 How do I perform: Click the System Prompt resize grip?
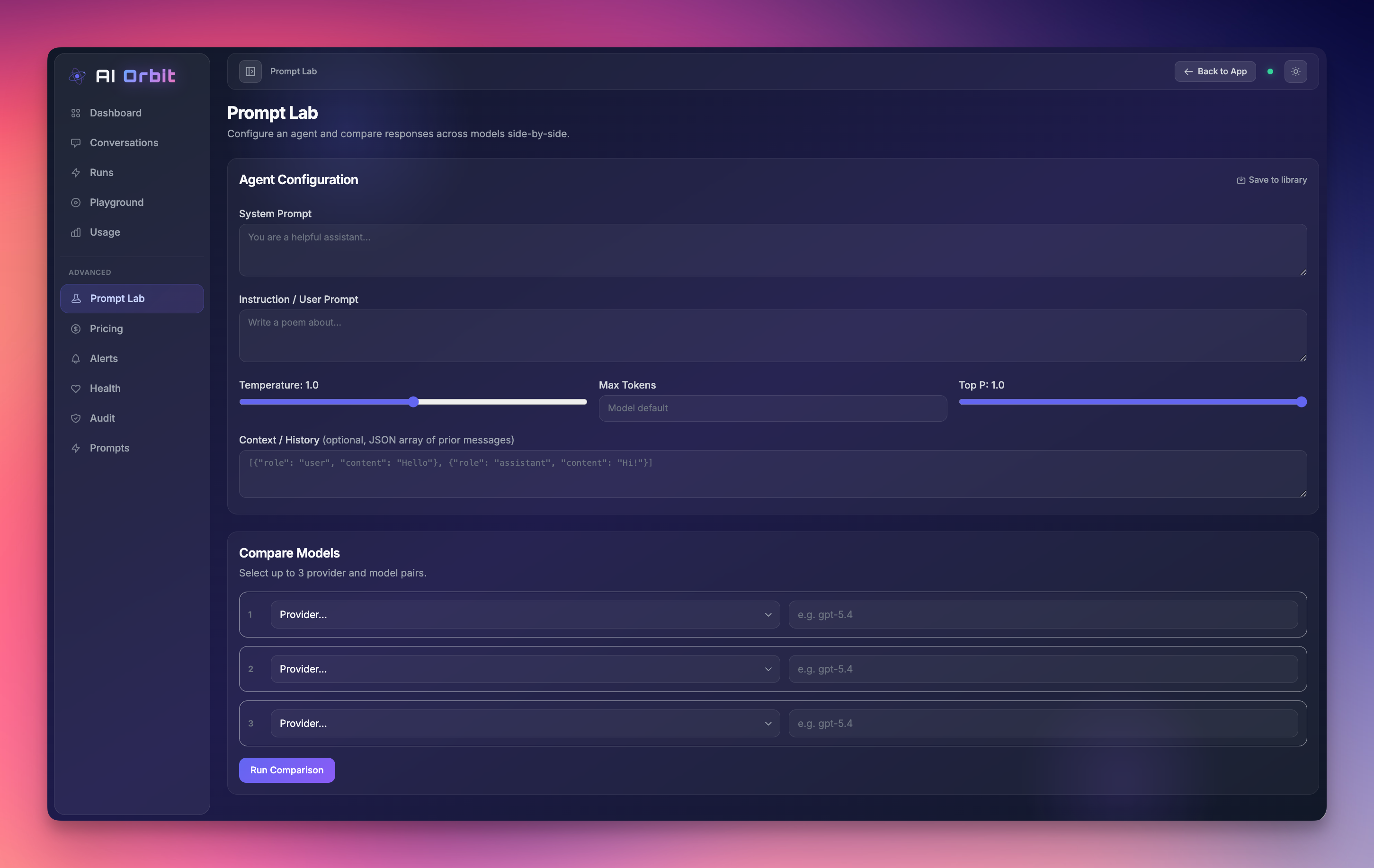(1303, 273)
